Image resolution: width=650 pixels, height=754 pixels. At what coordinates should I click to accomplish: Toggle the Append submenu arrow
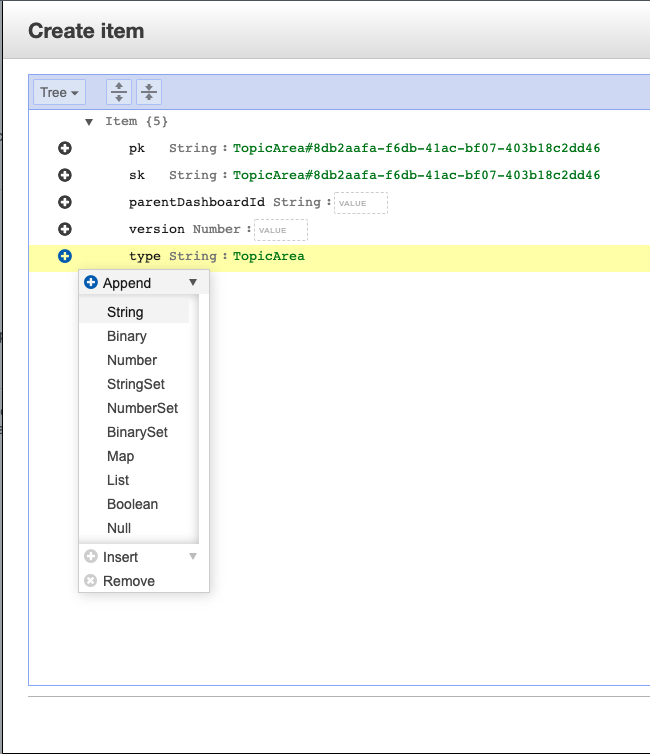(193, 282)
